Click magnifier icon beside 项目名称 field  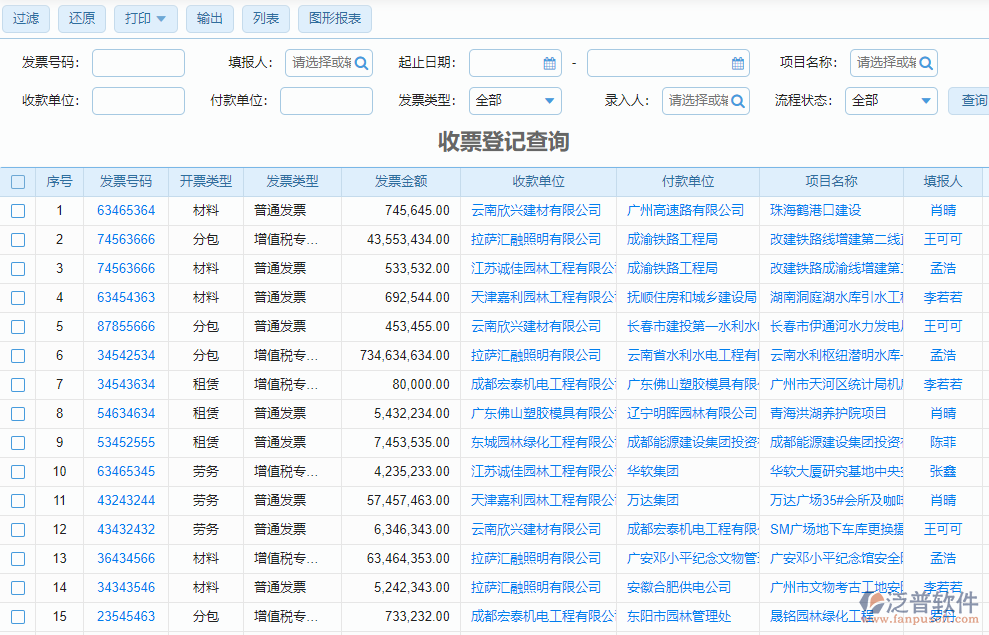(x=927, y=62)
